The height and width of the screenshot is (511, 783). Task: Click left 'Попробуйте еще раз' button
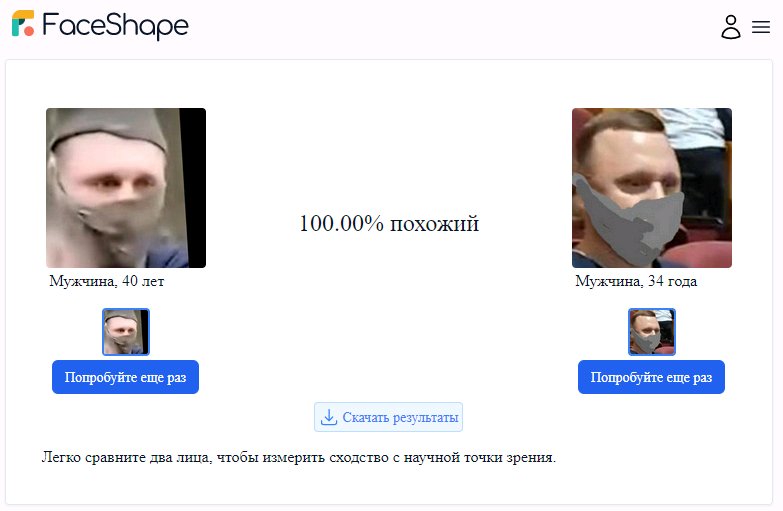(125, 377)
